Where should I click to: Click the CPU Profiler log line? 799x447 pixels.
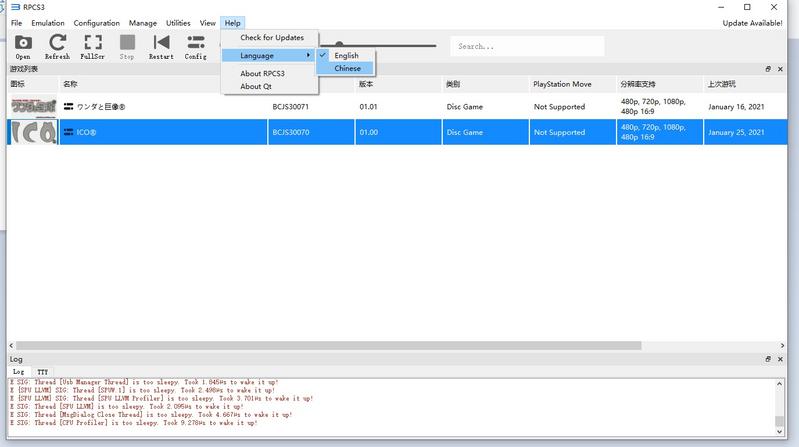pos(134,423)
